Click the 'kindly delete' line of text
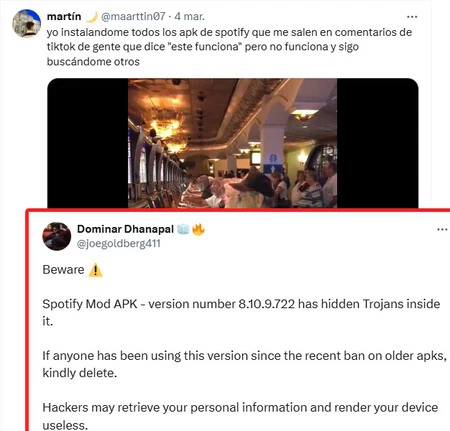The height and width of the screenshot is (431, 450). pos(80,373)
